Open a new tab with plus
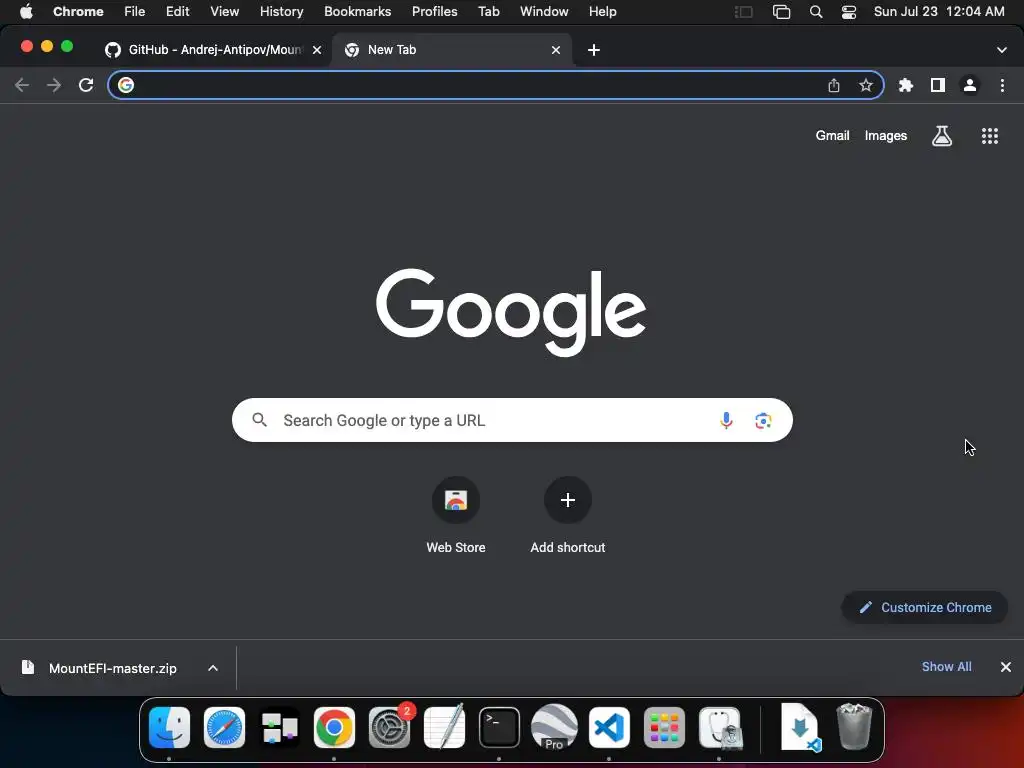Viewport: 1024px width, 768px height. (594, 50)
